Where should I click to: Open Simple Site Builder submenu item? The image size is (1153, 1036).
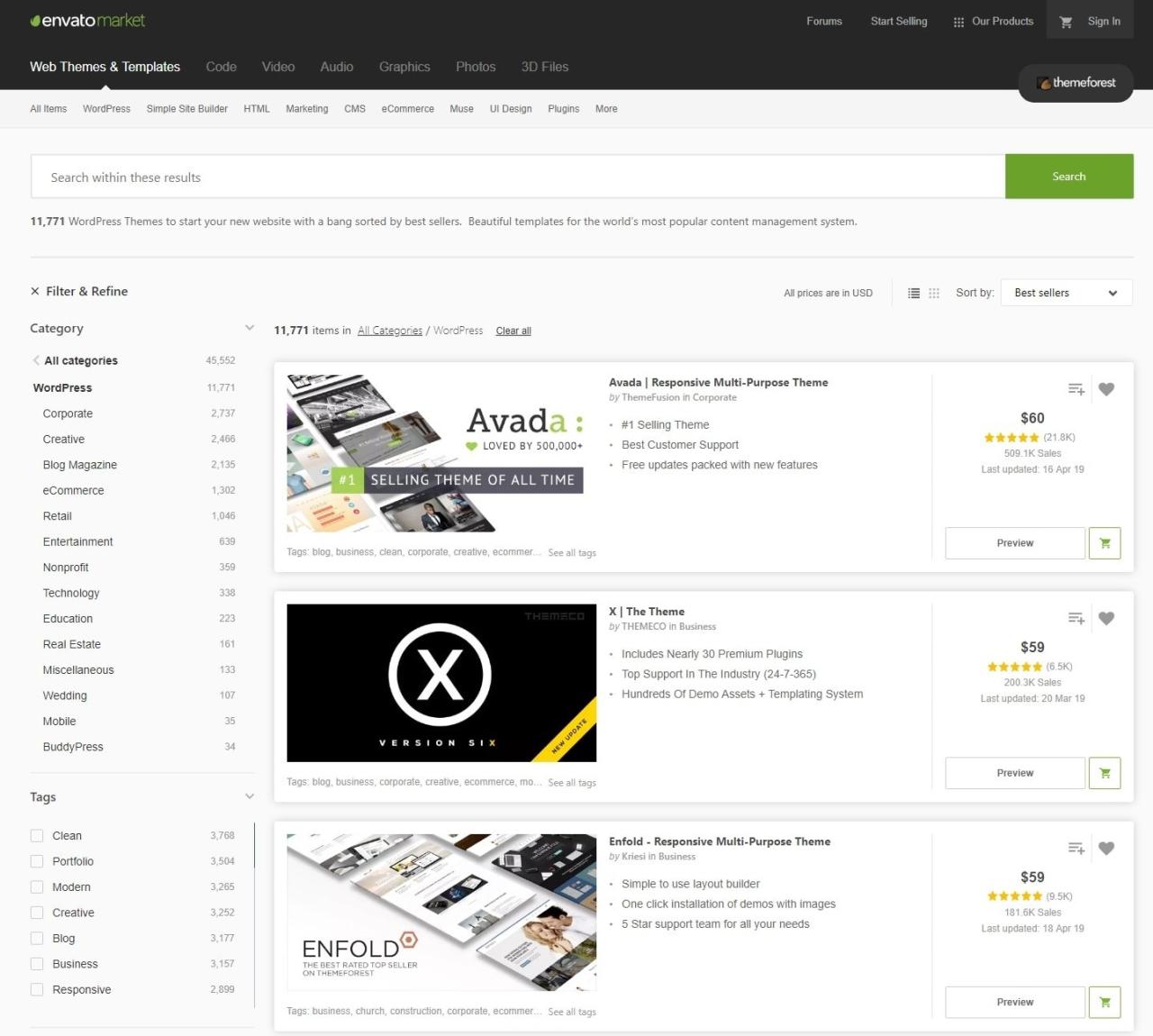[x=186, y=109]
